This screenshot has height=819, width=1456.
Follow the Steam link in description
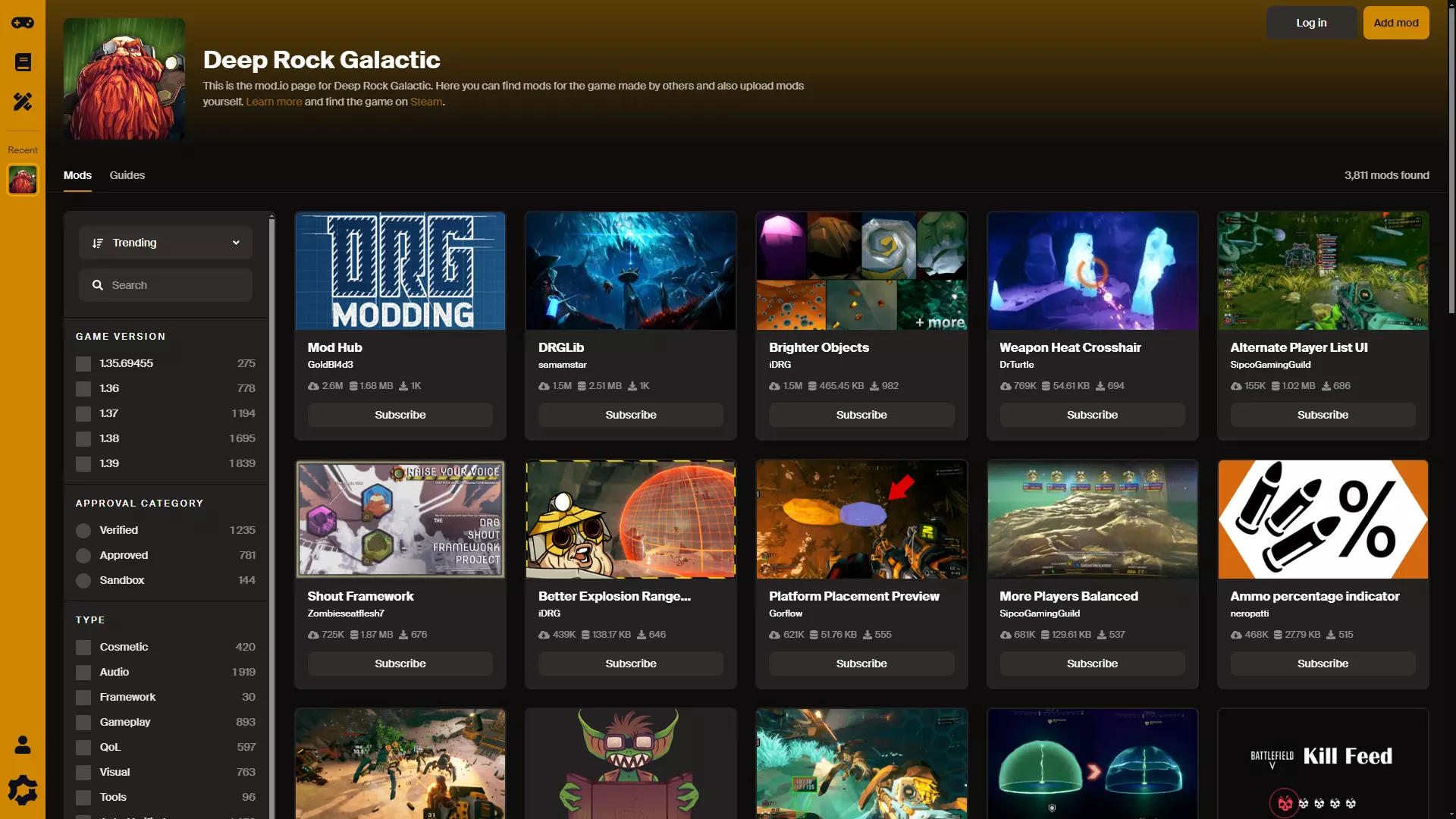(425, 102)
